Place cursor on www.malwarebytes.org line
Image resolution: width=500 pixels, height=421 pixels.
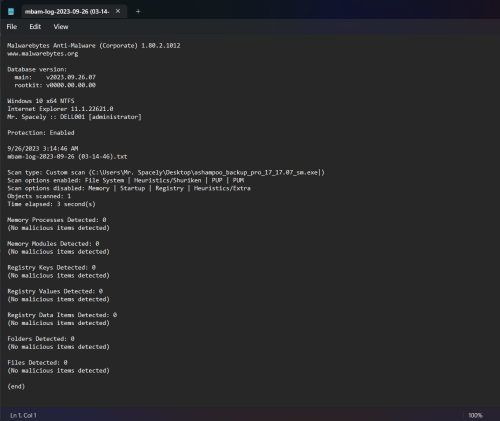click(x=43, y=54)
